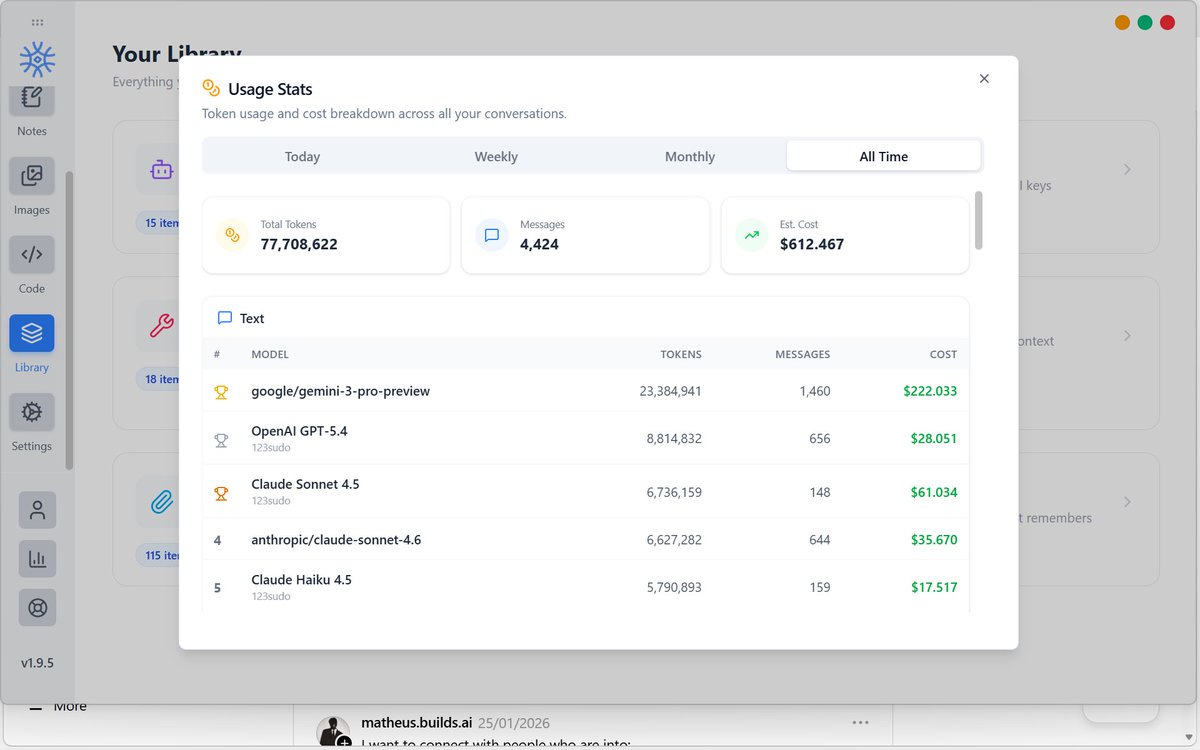Click the $612.467 estimated cost value
The height and width of the screenshot is (750, 1200).
812,244
